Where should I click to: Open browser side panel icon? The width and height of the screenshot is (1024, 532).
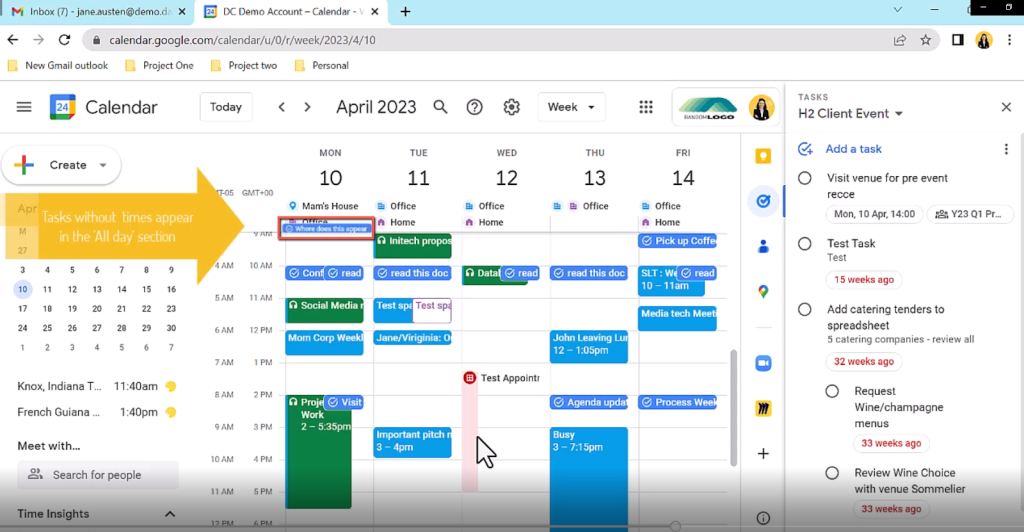pyautogui.click(x=957, y=40)
